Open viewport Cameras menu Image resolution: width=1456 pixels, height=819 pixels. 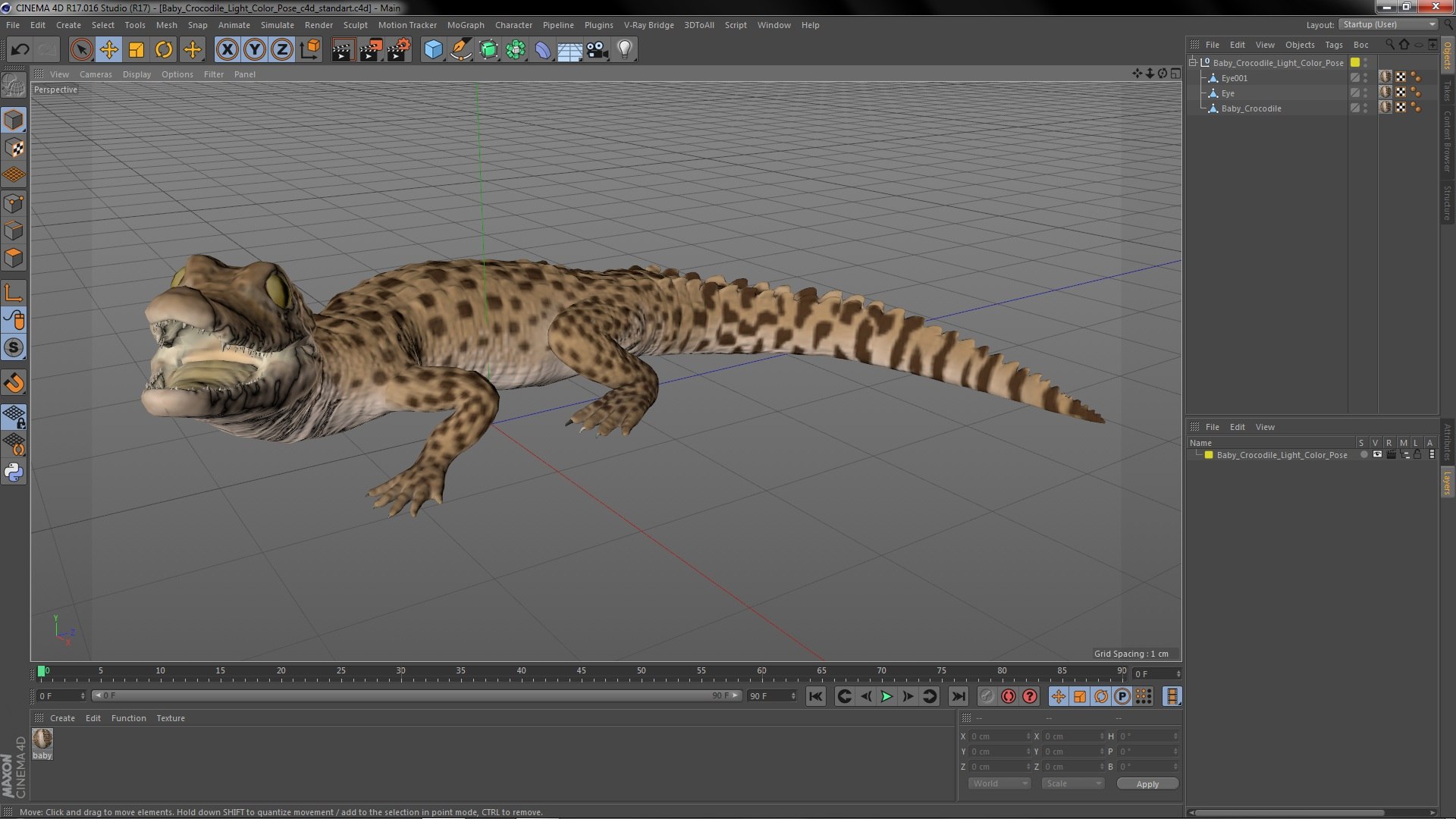96,74
